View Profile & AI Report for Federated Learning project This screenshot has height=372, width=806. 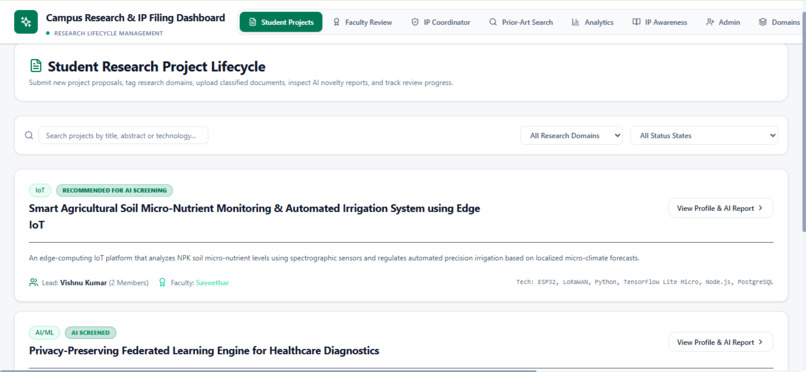721,342
